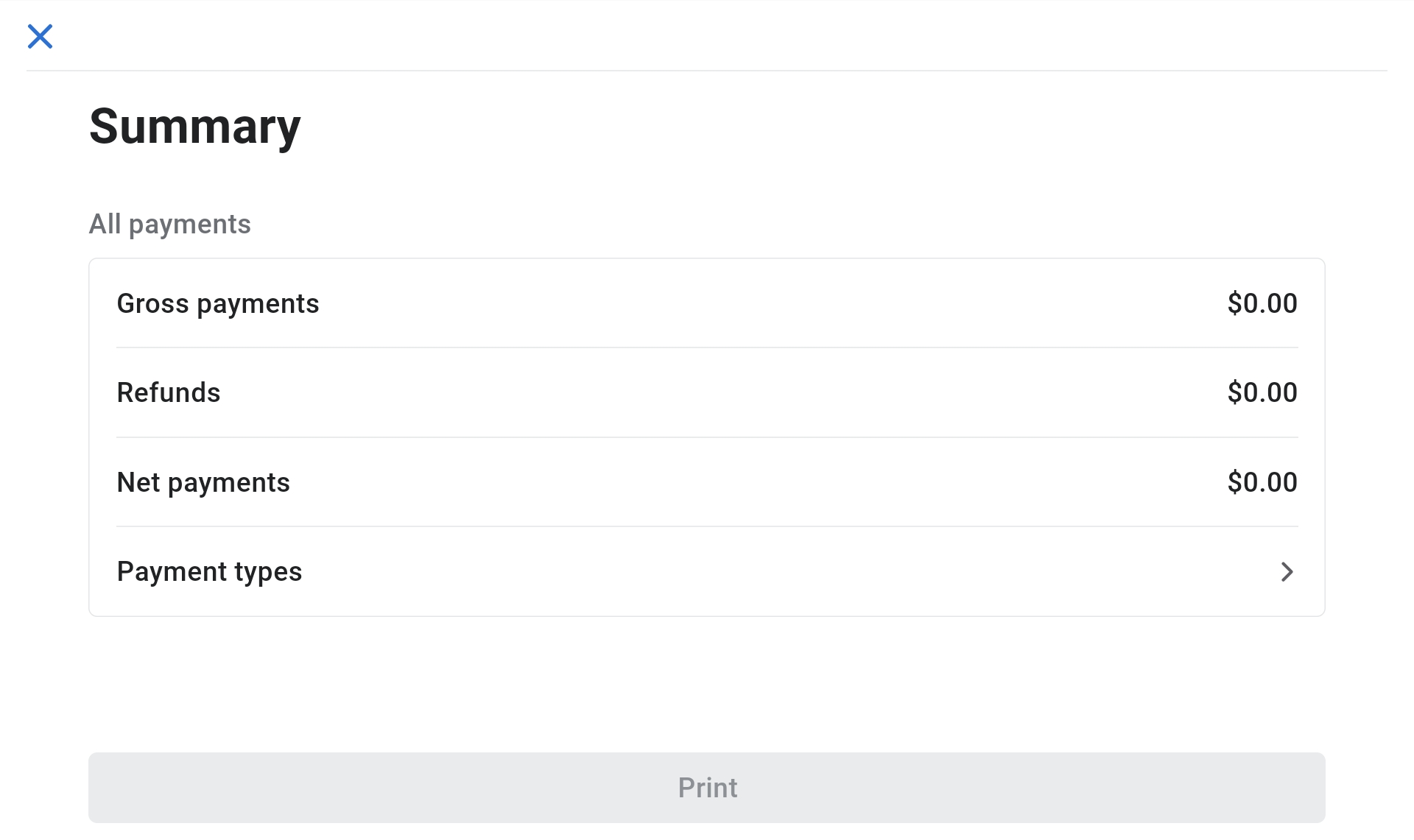Image resolution: width=1414 pixels, height=840 pixels.
Task: Click the Gross payments $0.00 amount
Action: coord(1262,304)
